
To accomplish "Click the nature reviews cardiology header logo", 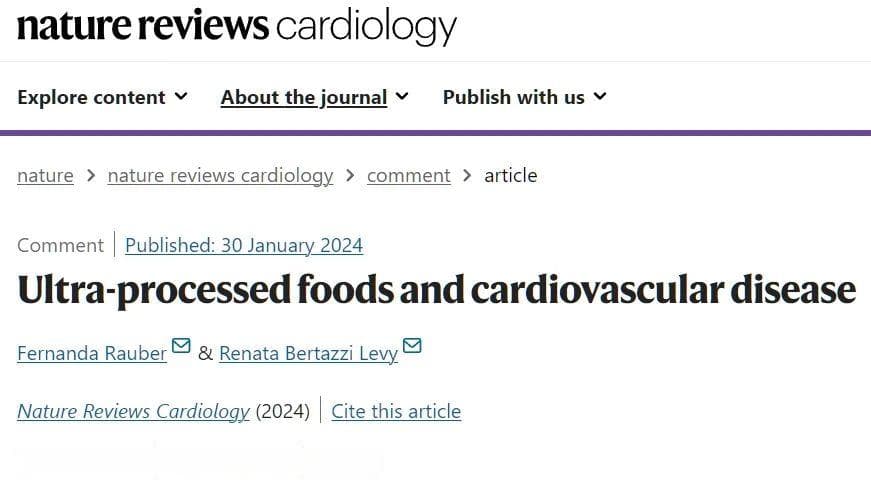I will [x=237, y=27].
